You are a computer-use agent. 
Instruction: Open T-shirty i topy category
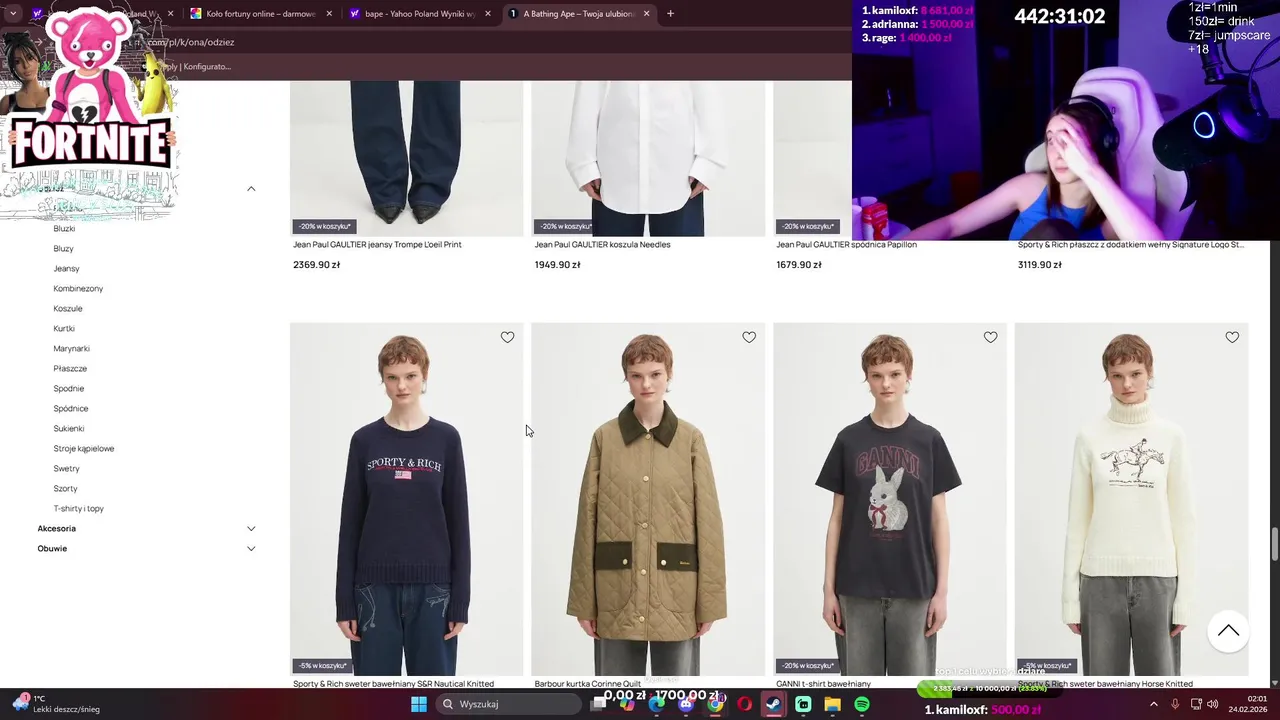[x=79, y=508]
